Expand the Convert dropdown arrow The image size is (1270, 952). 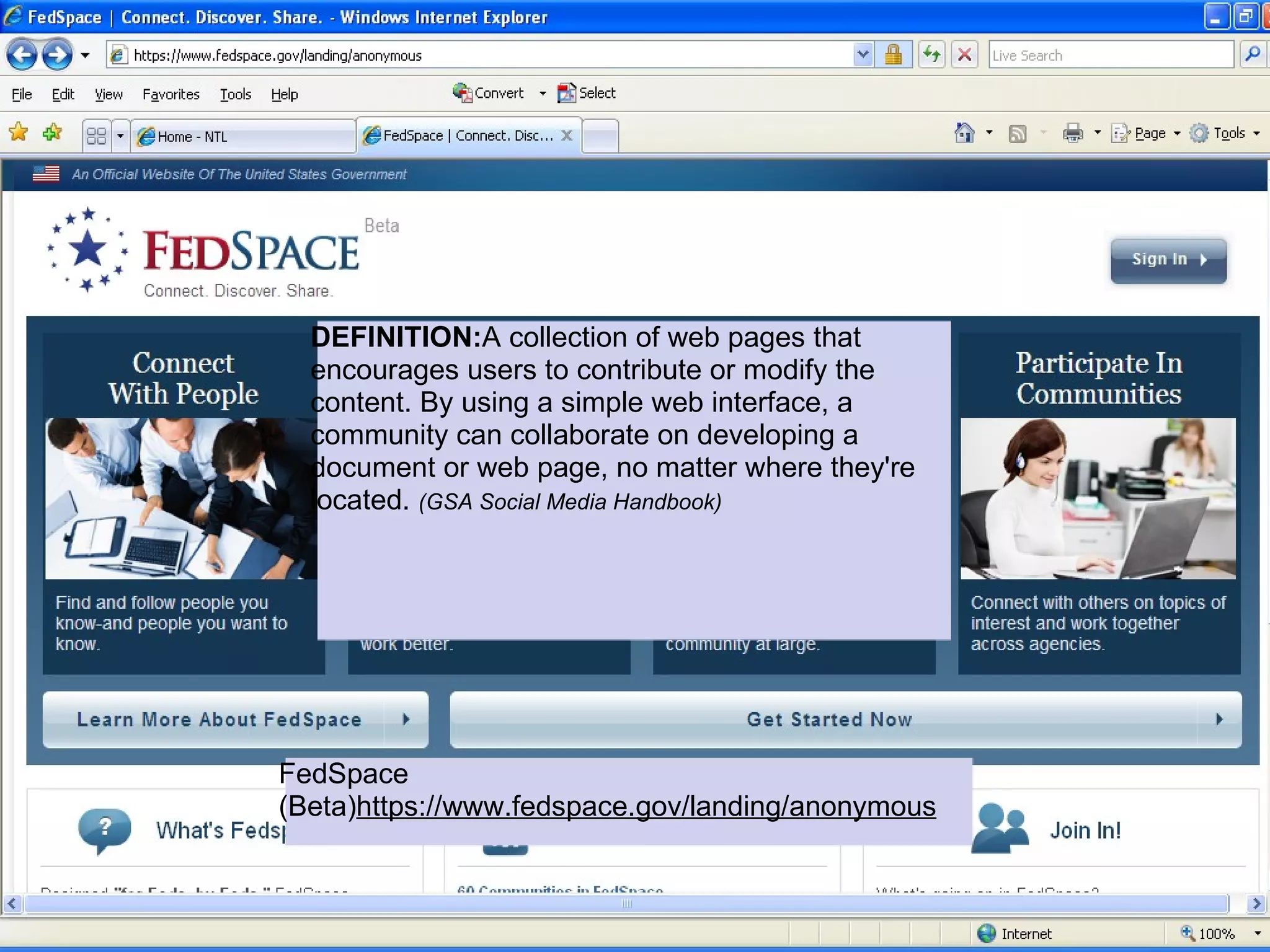point(543,94)
